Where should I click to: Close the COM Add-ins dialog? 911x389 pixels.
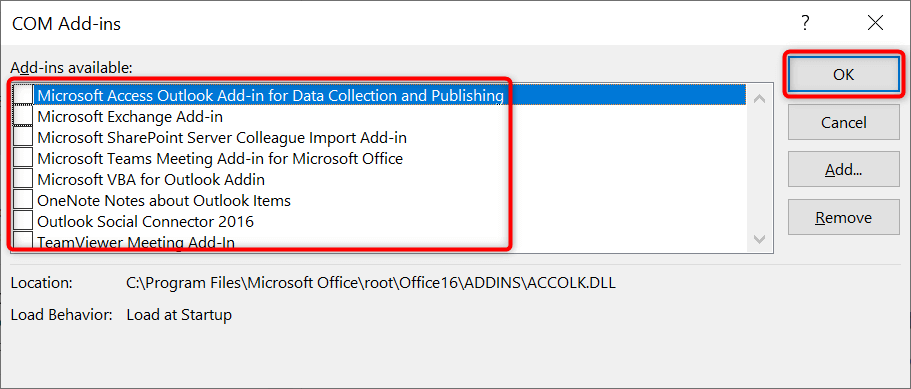click(874, 23)
